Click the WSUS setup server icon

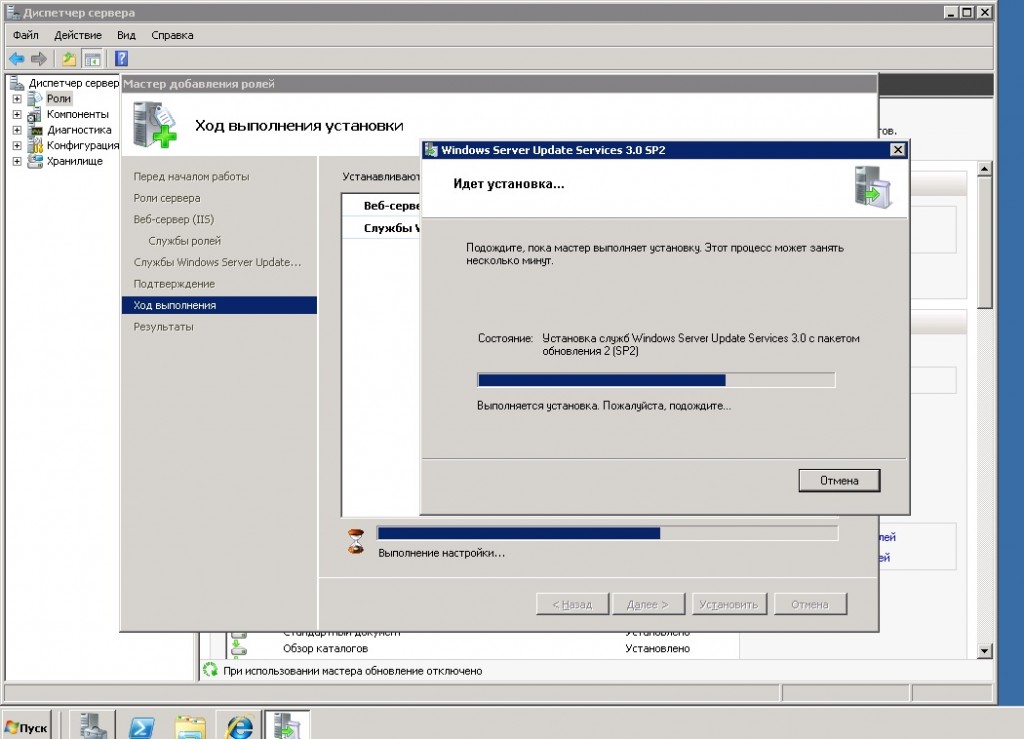coord(873,187)
